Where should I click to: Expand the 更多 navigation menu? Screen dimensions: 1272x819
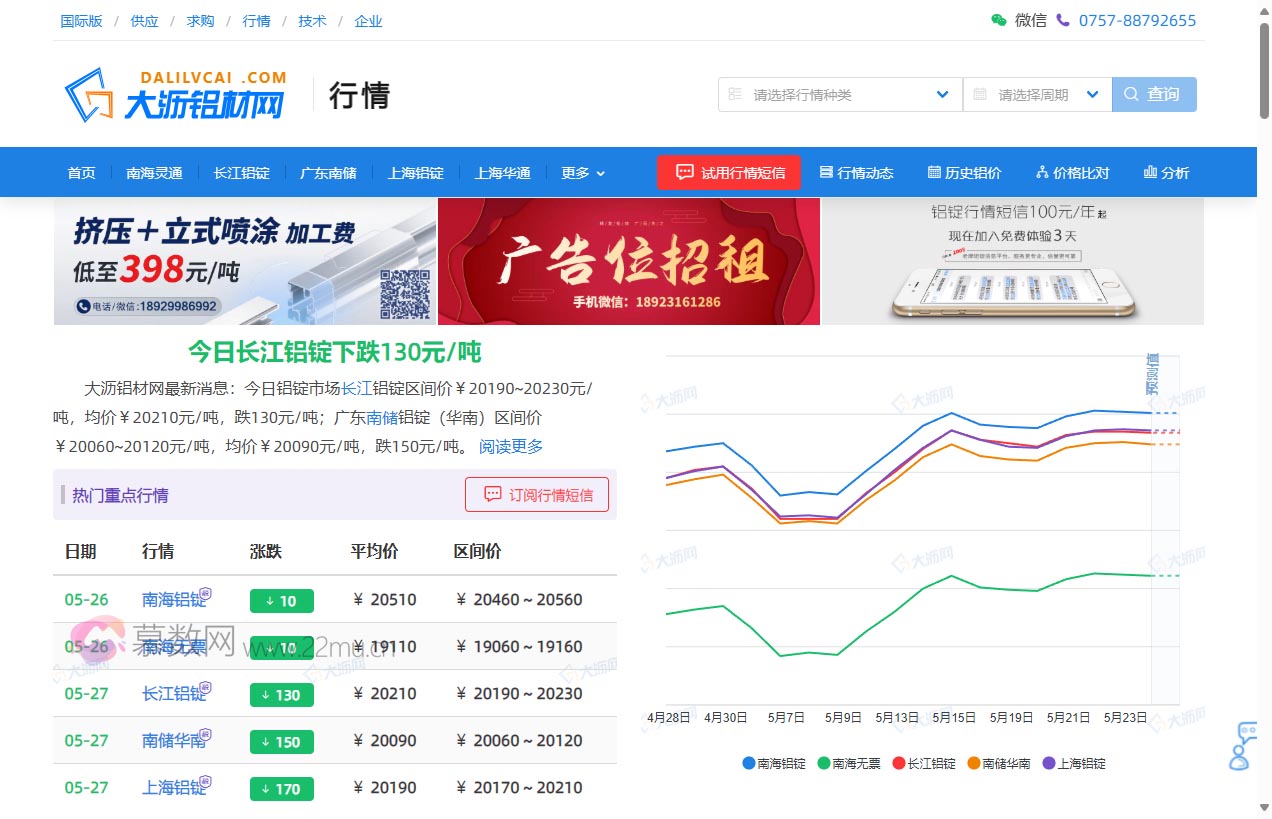(583, 172)
